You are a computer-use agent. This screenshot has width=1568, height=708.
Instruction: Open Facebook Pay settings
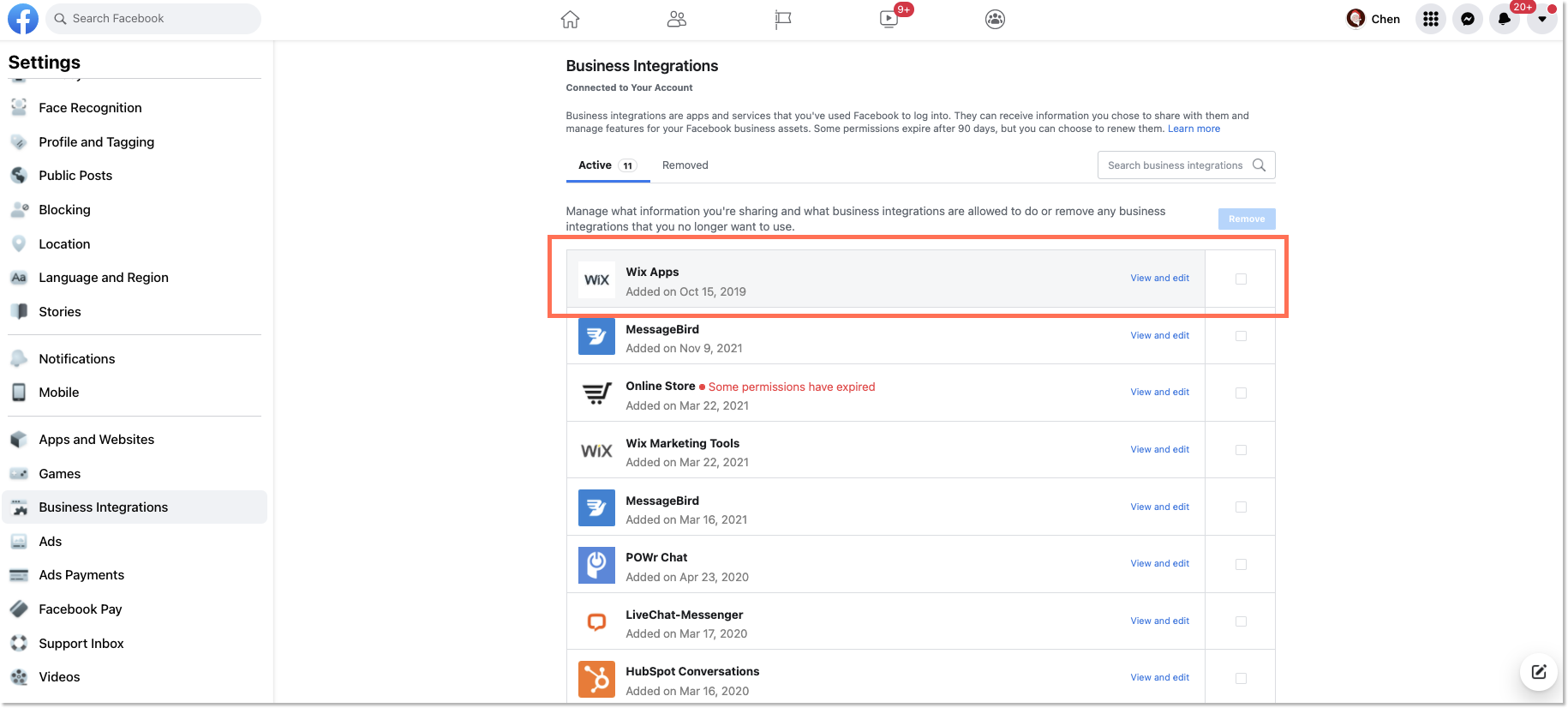coord(135,609)
